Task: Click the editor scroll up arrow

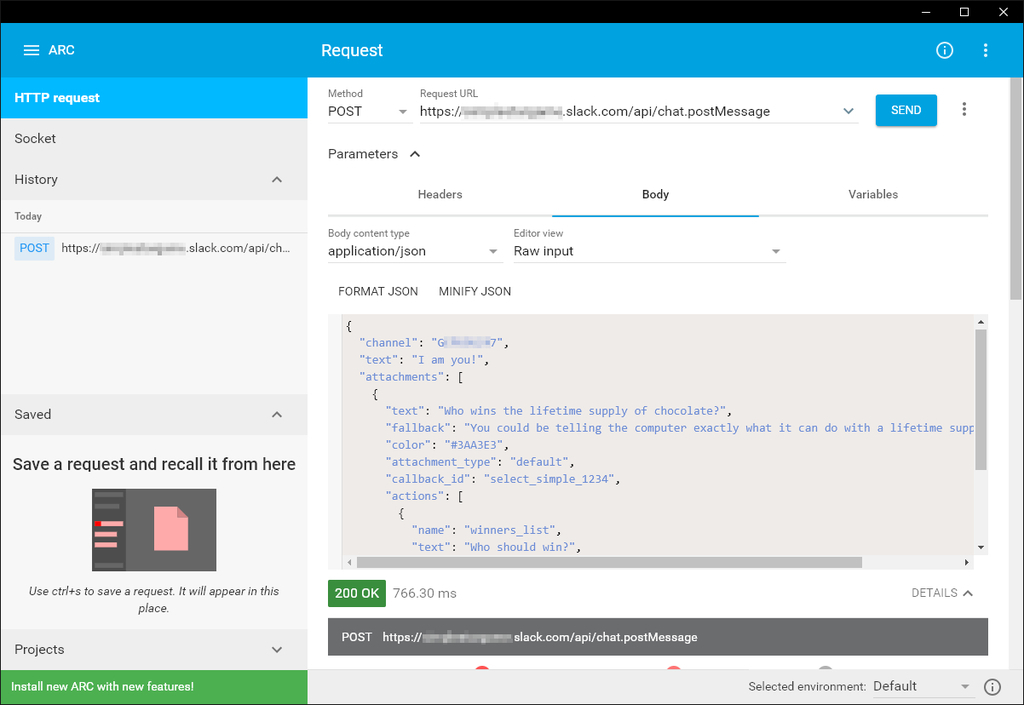Action: coord(980,322)
